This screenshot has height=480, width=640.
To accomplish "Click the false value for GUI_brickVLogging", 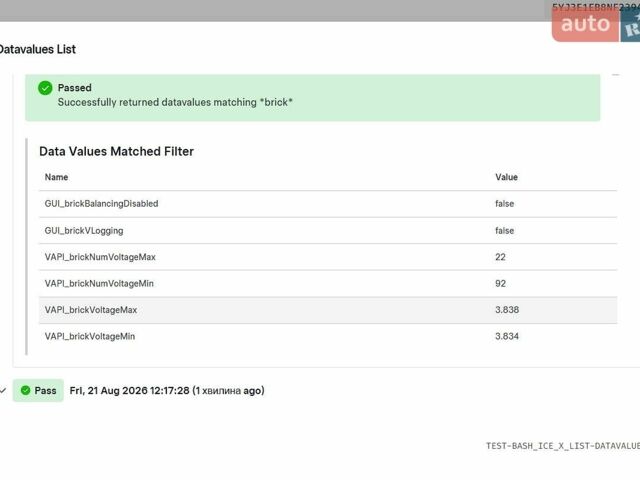I will [x=504, y=231].
